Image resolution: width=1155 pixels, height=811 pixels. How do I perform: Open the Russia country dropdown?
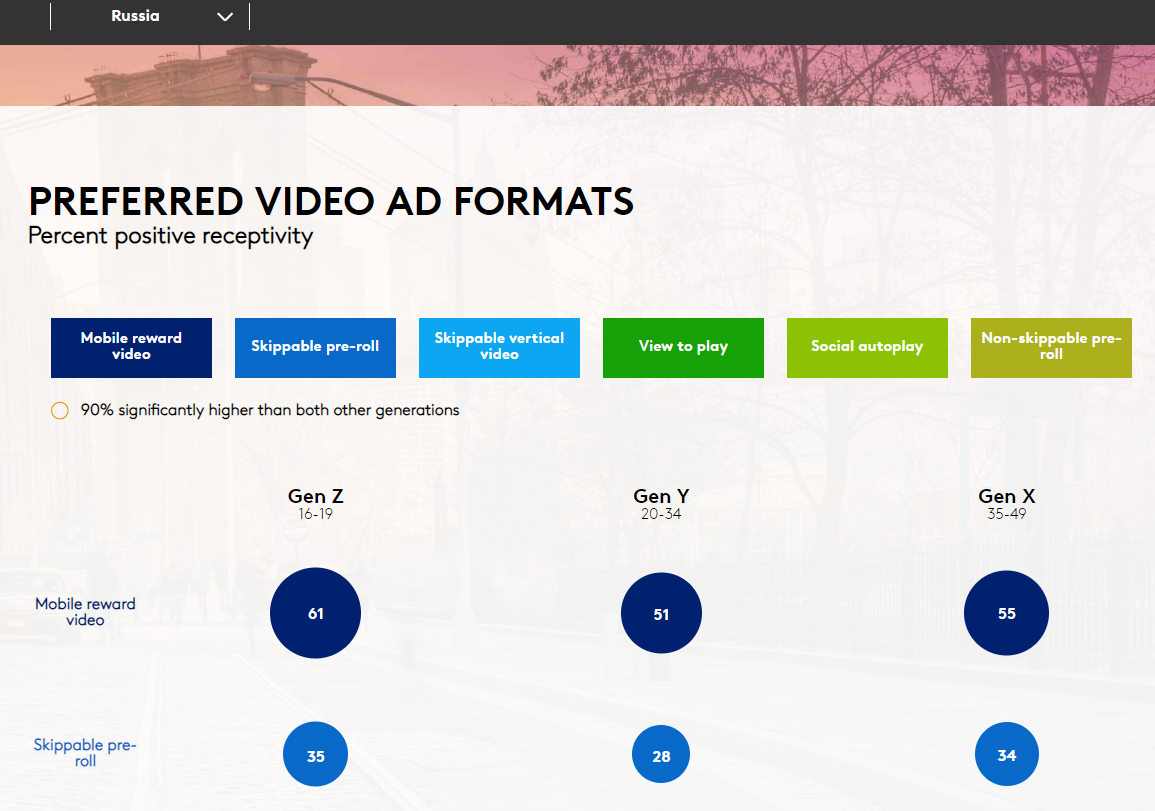coord(150,16)
